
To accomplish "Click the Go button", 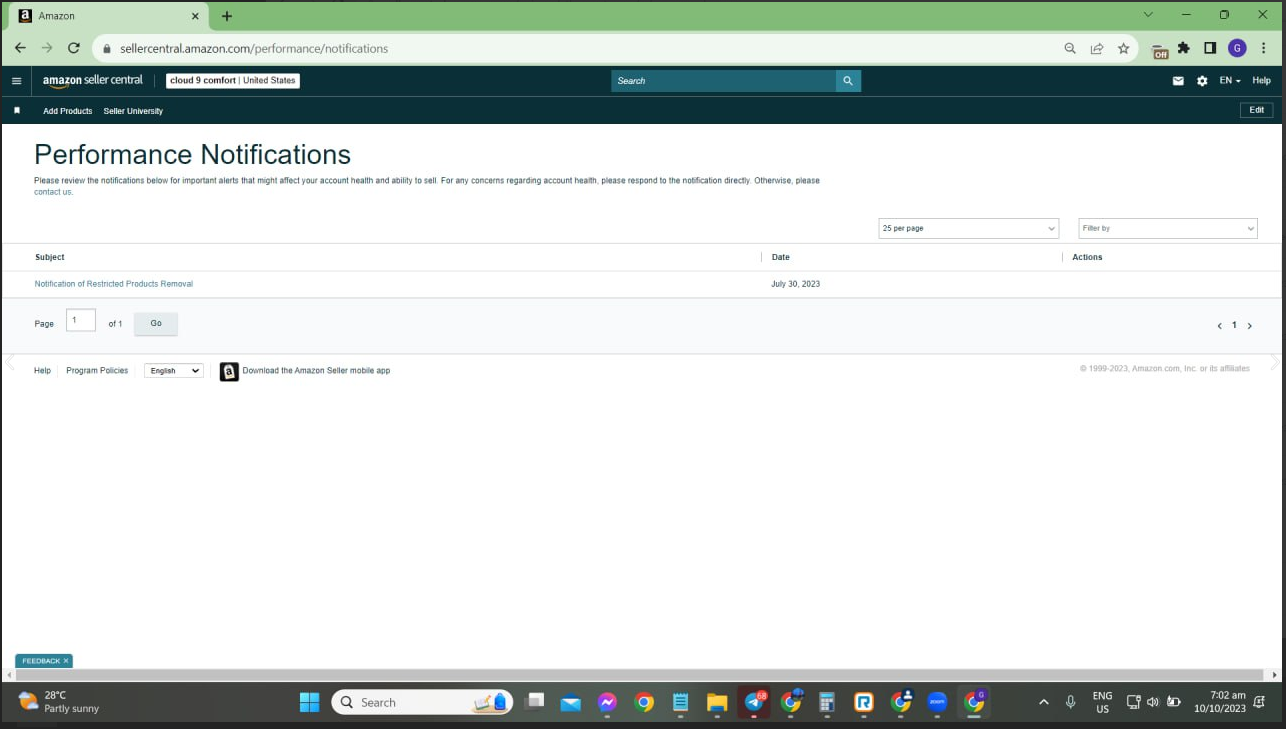I will click(x=156, y=324).
